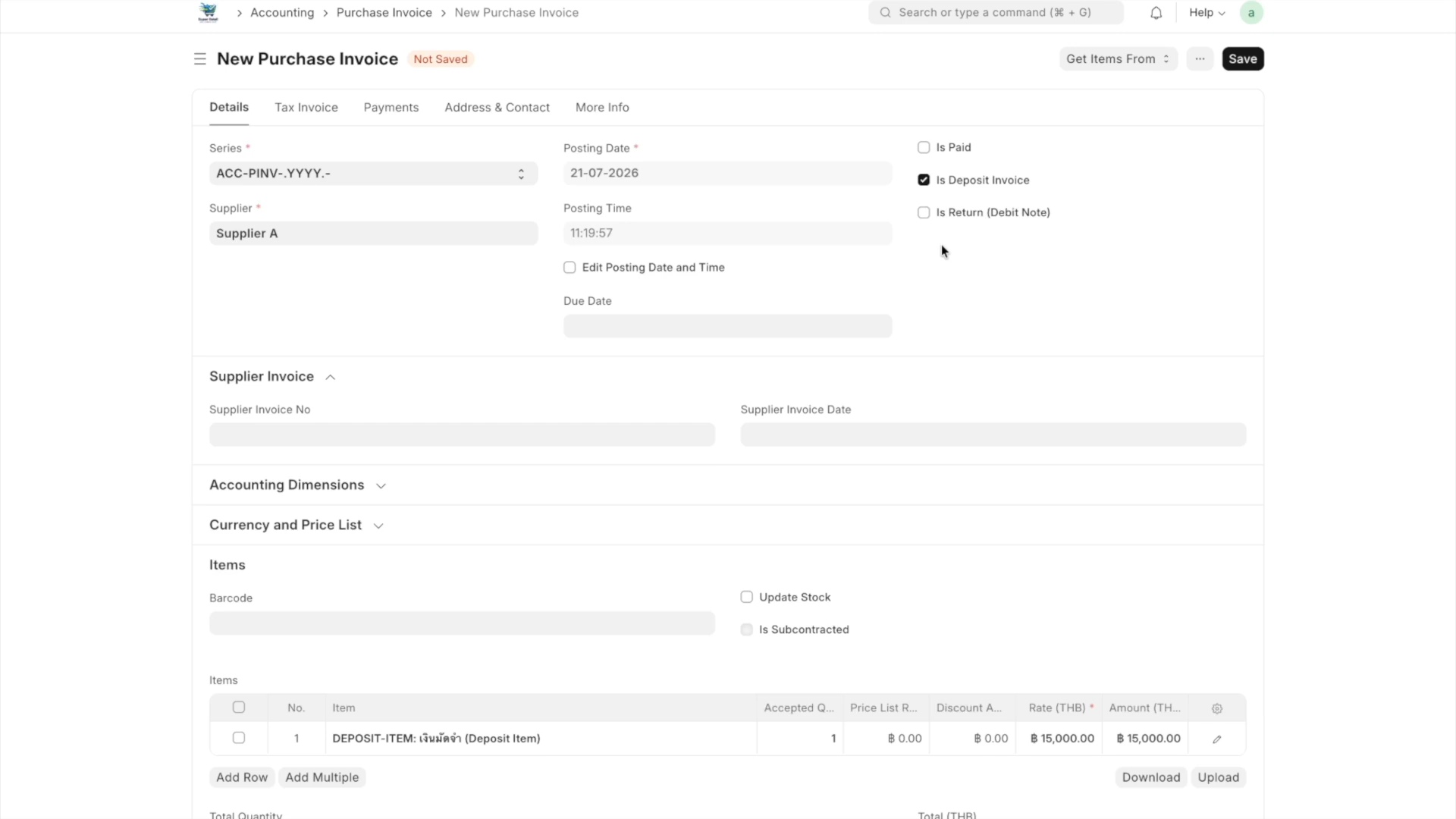Click the Price List Rate cell ฿ 0.00
The width and height of the screenshot is (1456, 819).
886,739
